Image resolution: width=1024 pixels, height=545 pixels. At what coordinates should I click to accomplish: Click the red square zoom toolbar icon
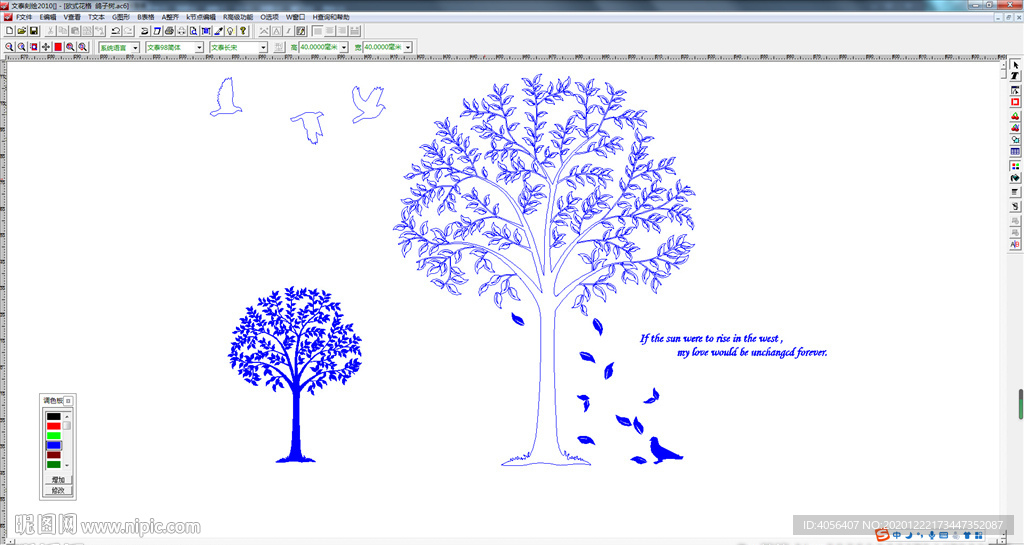(58, 47)
